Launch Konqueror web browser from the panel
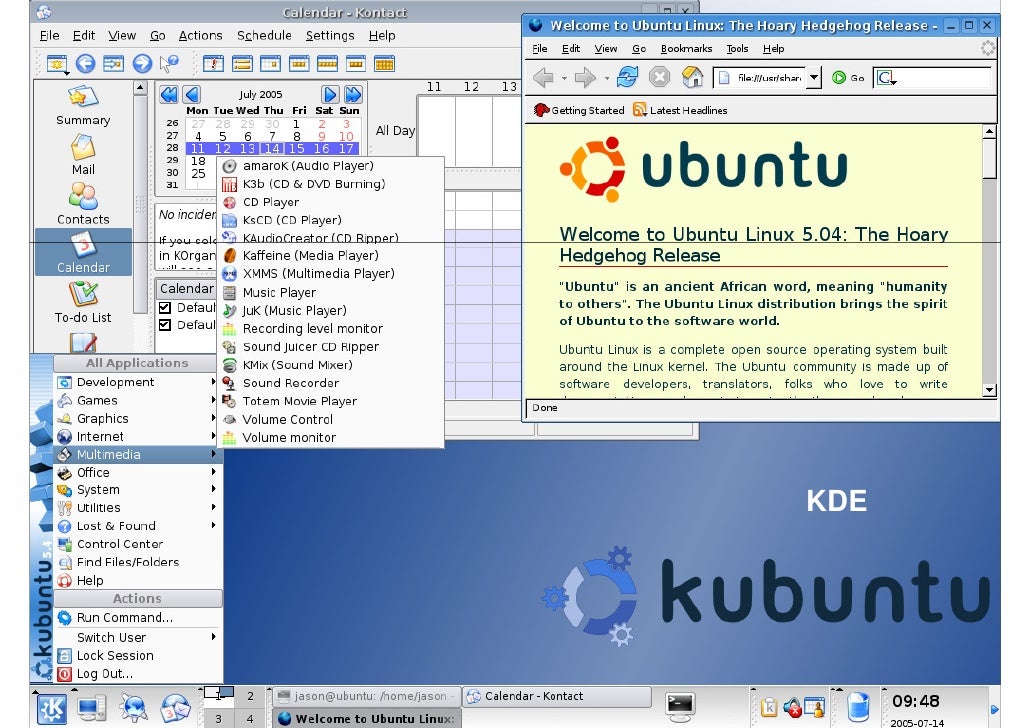 point(133,708)
